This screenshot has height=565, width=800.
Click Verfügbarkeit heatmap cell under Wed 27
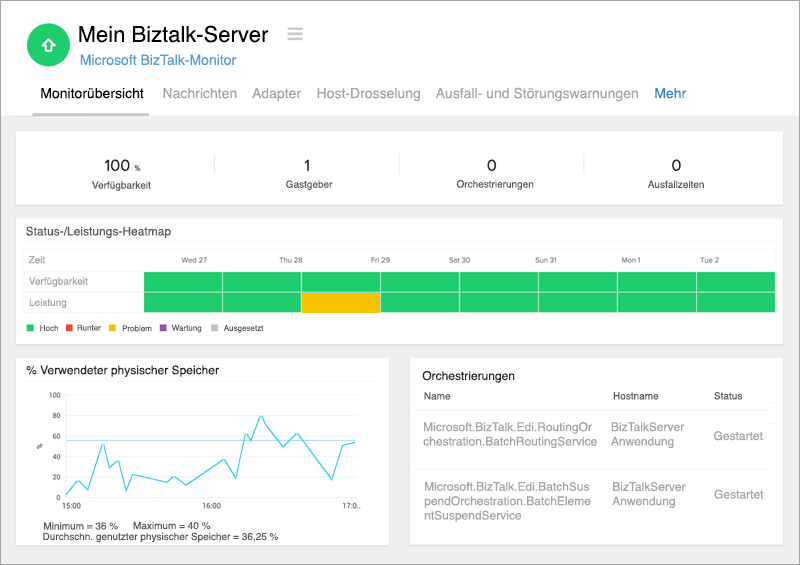point(183,282)
